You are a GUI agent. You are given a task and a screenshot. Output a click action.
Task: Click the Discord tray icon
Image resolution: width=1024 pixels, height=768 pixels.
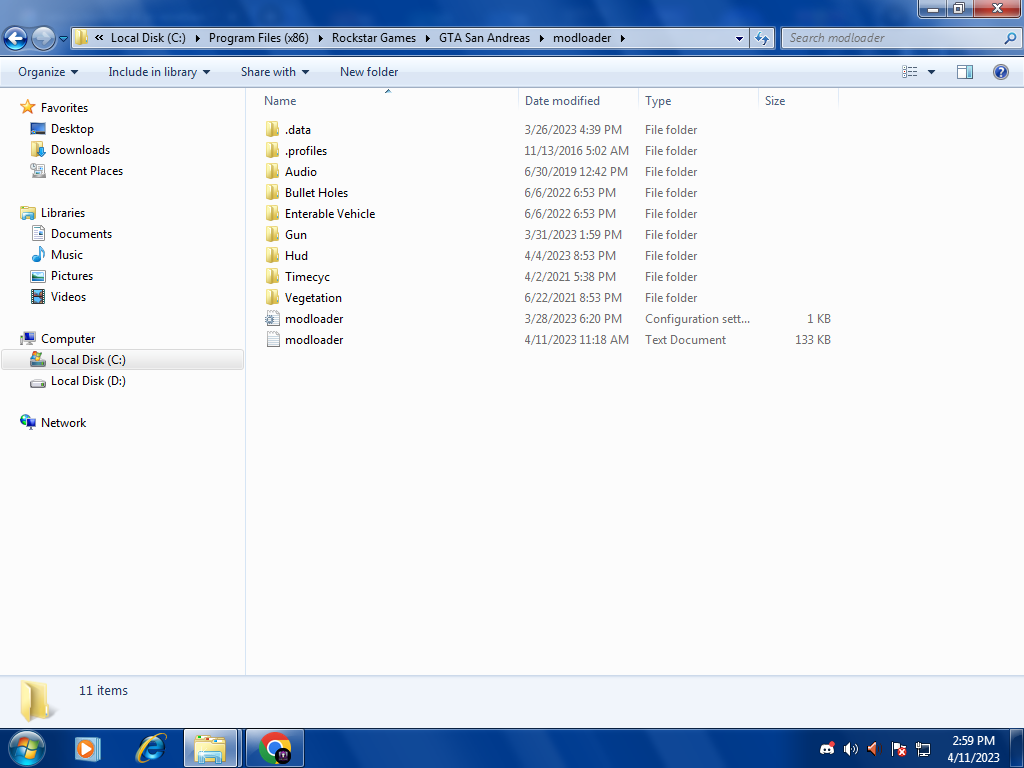tap(827, 749)
